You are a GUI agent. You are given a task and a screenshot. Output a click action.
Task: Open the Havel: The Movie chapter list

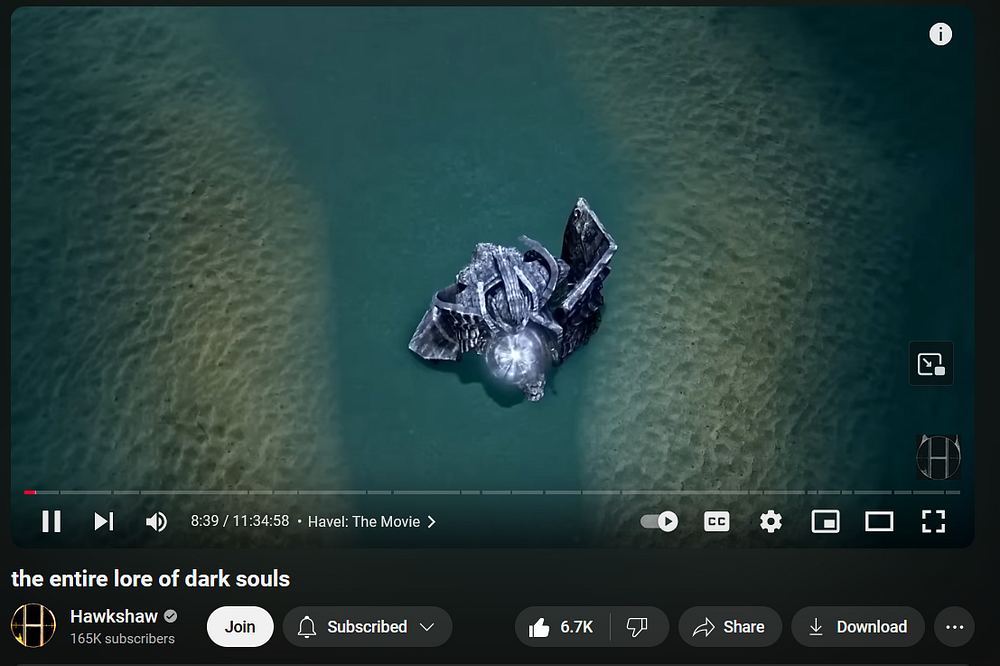coord(372,521)
